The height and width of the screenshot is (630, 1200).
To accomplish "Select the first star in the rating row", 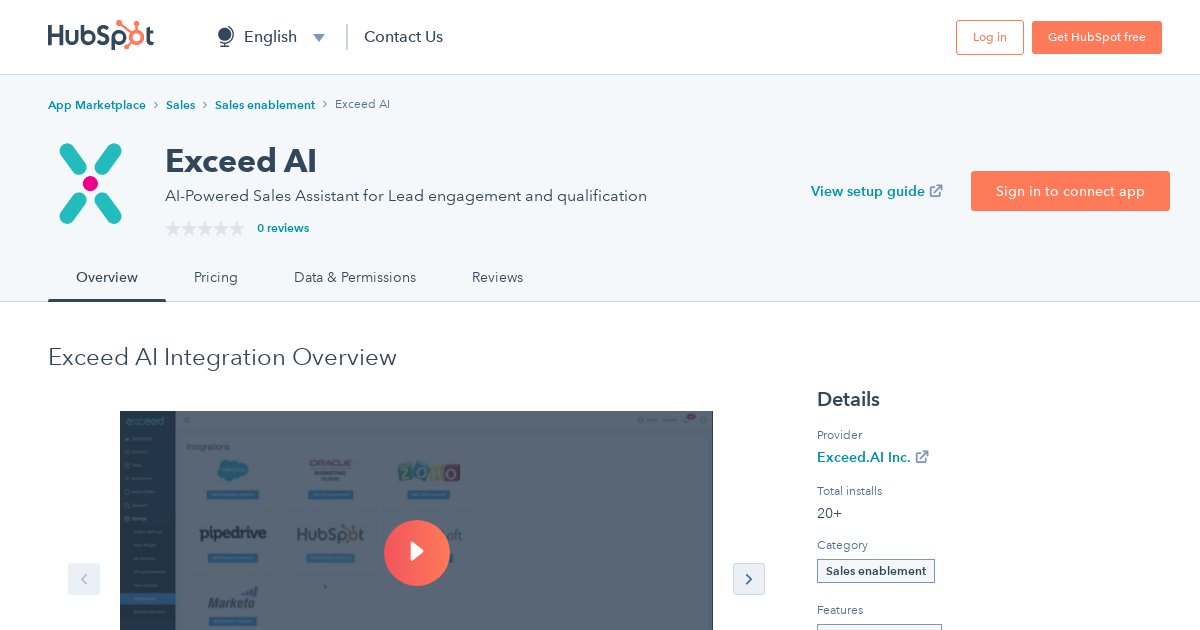I will click(x=171, y=228).
